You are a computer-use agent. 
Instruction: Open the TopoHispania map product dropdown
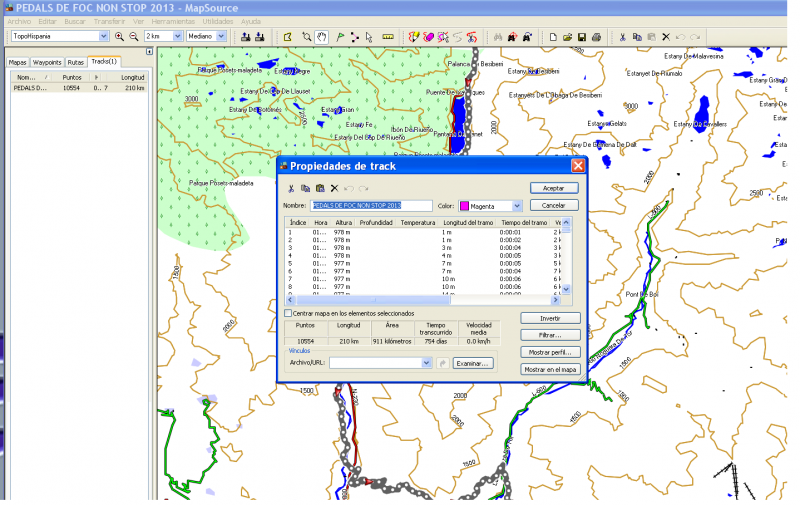coord(104,36)
